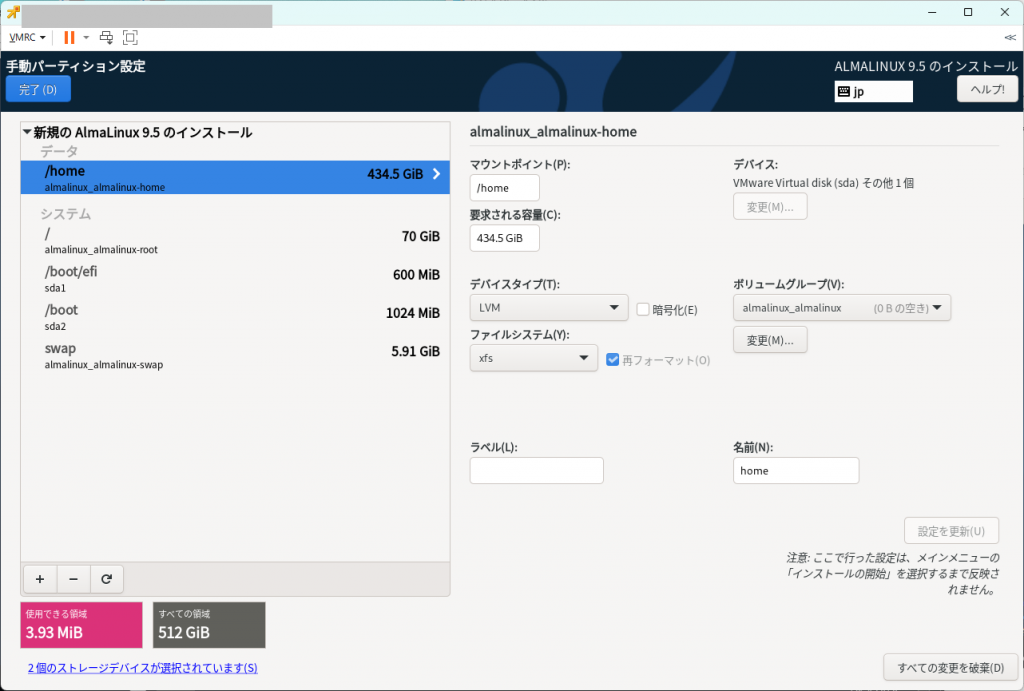Open the power options arrow beside pause
Screen dimensions: 1024x691
[86, 37]
